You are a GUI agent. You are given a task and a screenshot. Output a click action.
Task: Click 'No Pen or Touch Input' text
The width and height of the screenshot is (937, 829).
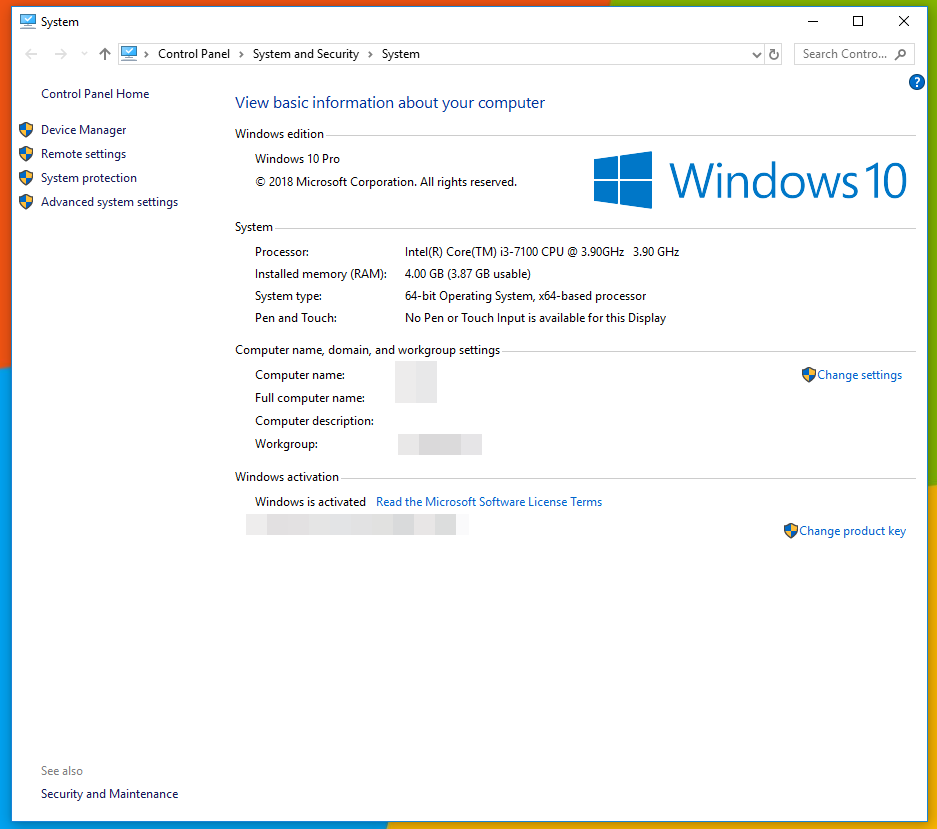pyautogui.click(x=535, y=318)
